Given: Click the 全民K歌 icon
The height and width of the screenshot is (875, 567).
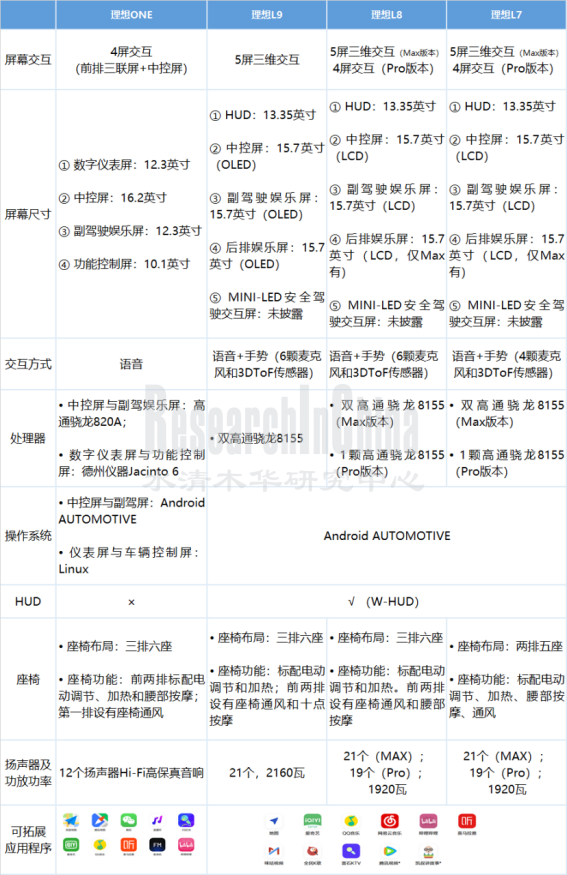Looking at the screenshot, I should (x=313, y=851).
